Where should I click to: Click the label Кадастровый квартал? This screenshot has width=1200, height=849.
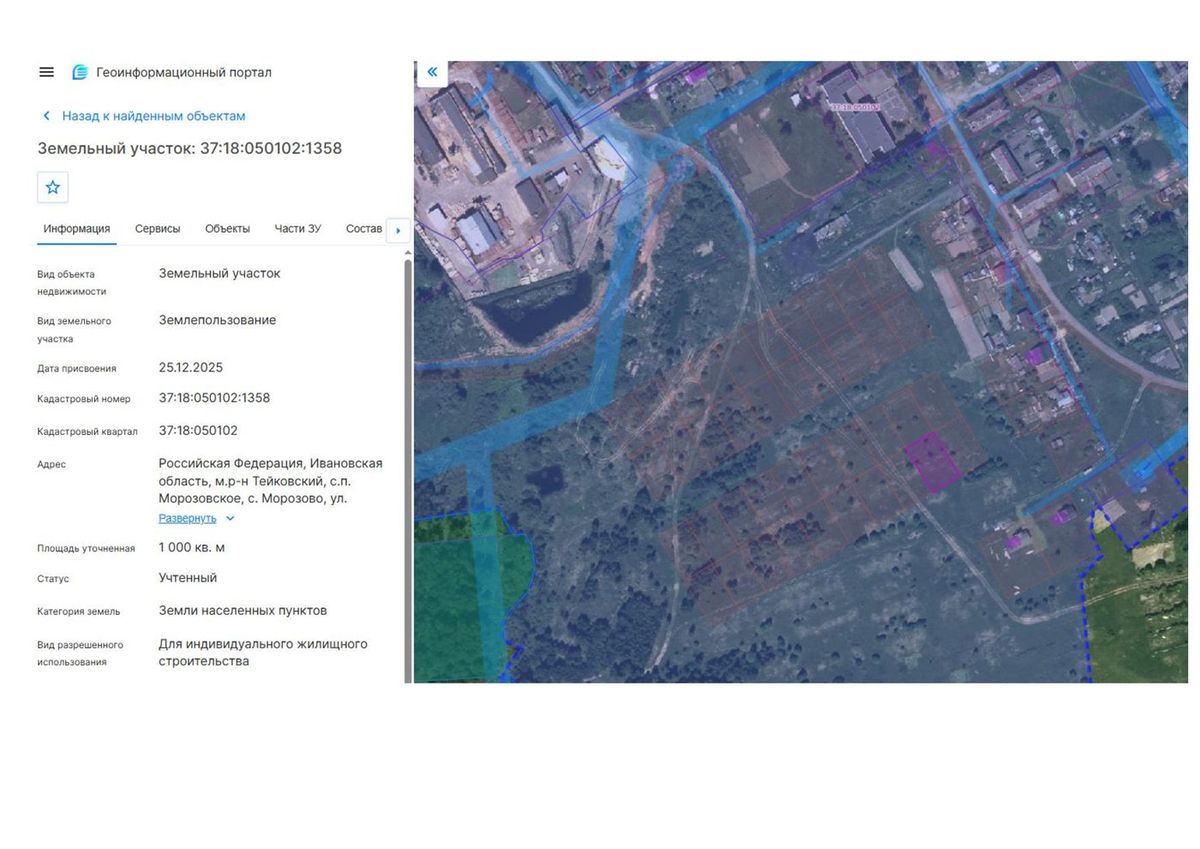click(88, 432)
